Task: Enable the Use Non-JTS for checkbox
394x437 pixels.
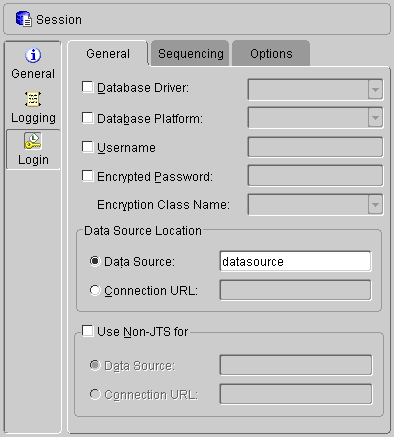Action: pyautogui.click(x=88, y=331)
